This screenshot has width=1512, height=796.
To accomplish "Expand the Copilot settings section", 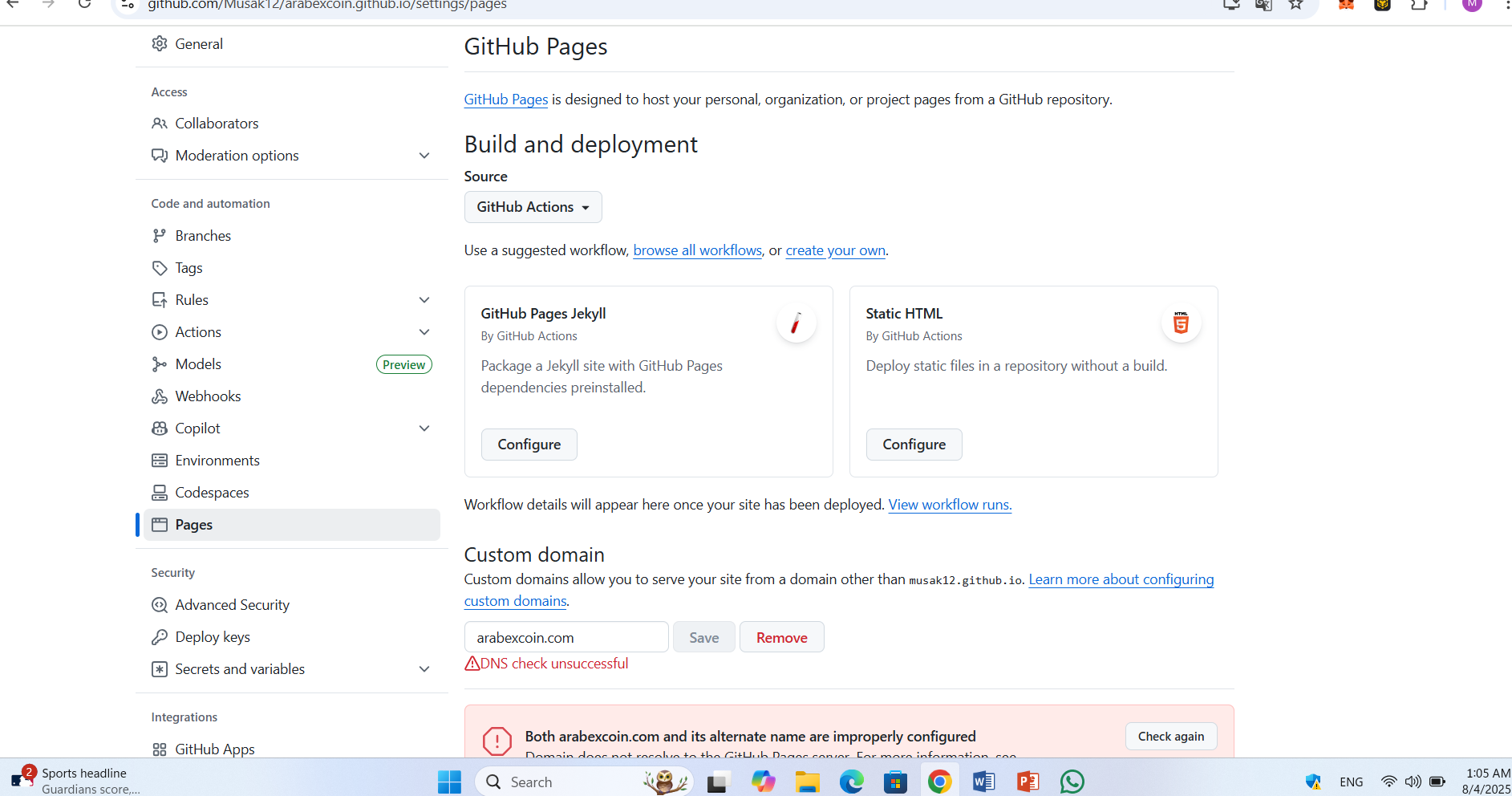I will [x=424, y=428].
